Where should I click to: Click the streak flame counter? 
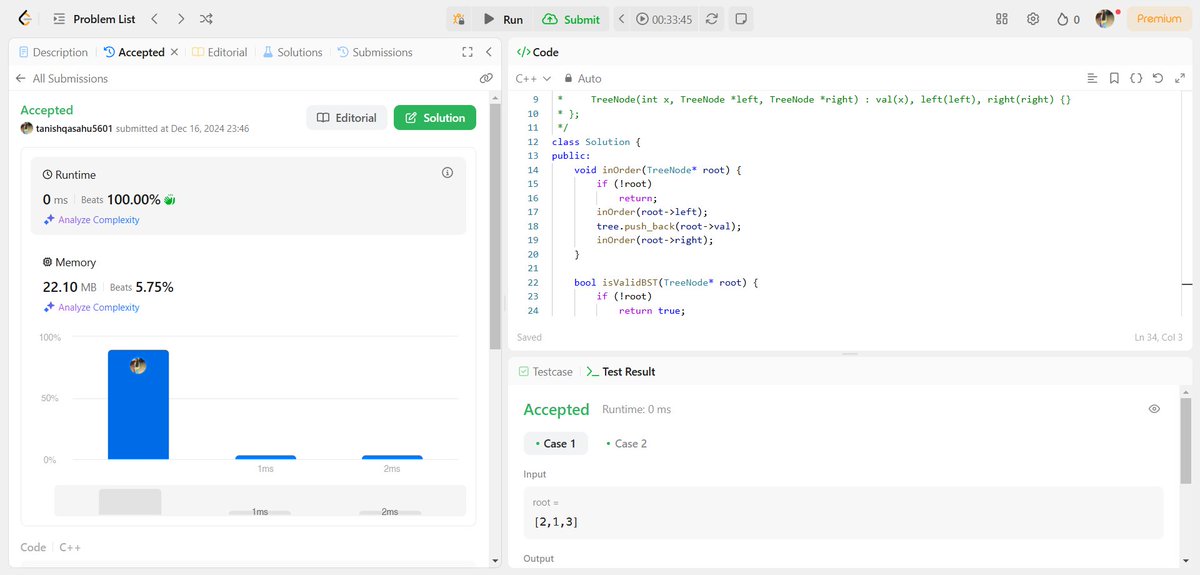tap(1069, 19)
